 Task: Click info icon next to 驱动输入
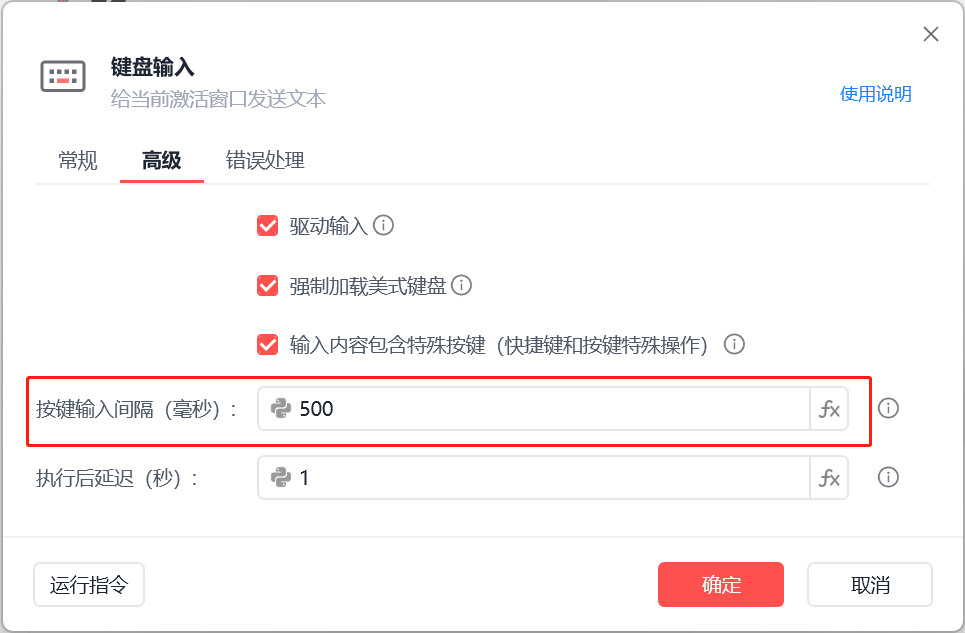click(x=383, y=225)
